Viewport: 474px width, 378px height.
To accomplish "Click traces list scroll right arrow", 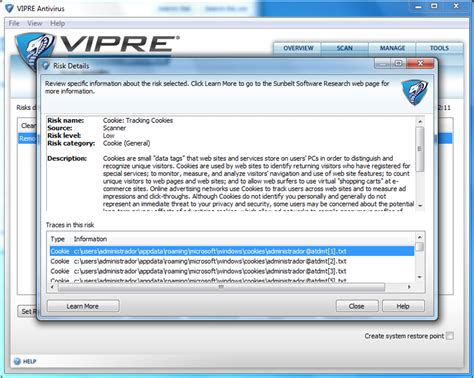I will pyautogui.click(x=409, y=287).
